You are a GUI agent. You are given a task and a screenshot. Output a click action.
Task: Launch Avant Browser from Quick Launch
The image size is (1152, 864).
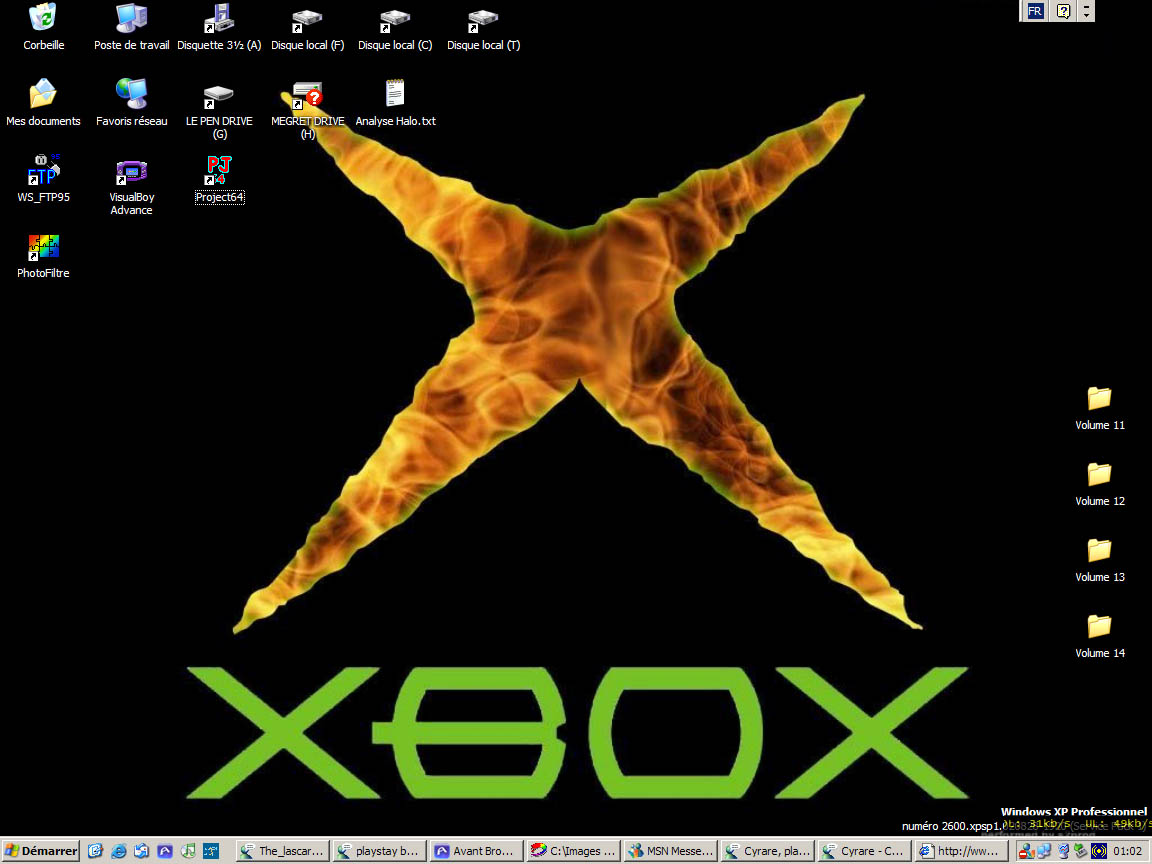point(165,851)
